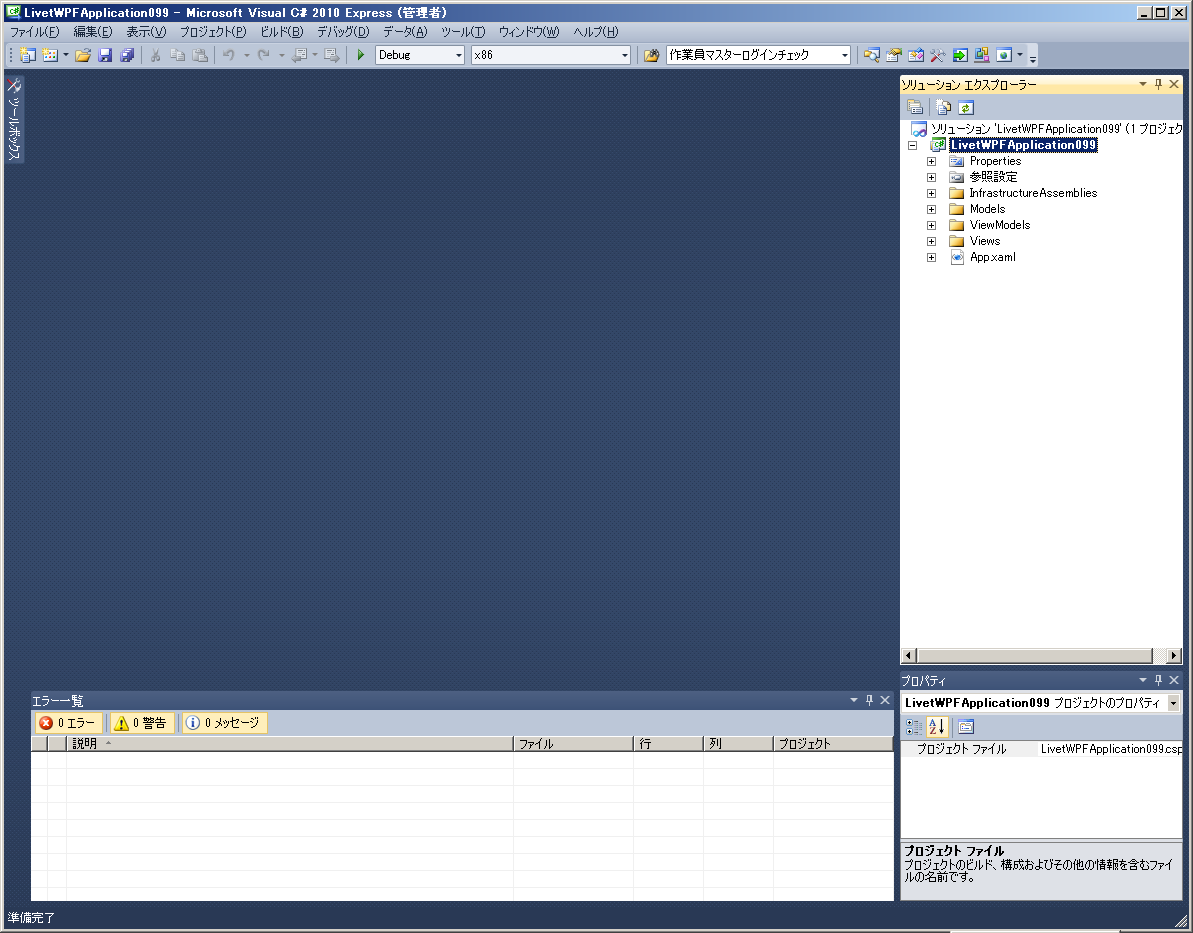This screenshot has width=1193, height=933.
Task: Click the Save All stacked disks icon
Action: coord(127,55)
